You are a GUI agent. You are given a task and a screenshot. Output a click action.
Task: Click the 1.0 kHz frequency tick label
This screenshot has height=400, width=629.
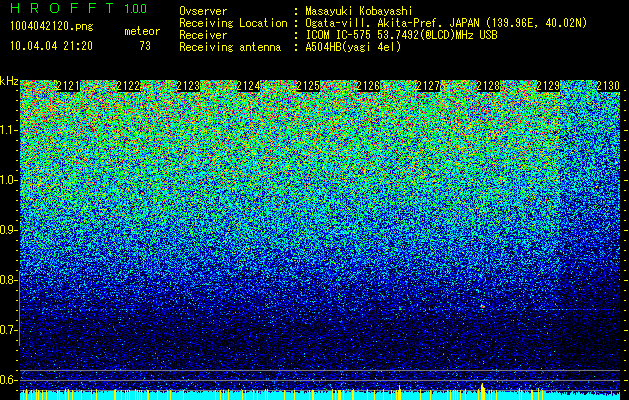click(7, 180)
